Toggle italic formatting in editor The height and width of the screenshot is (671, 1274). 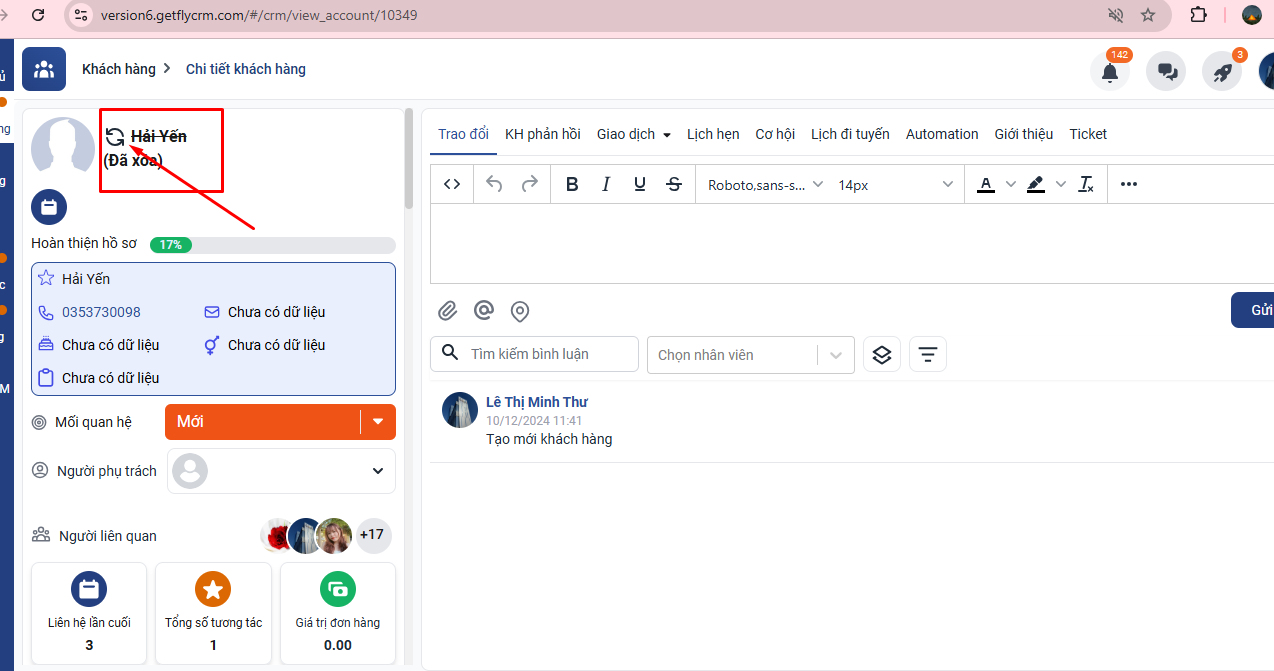pos(606,184)
